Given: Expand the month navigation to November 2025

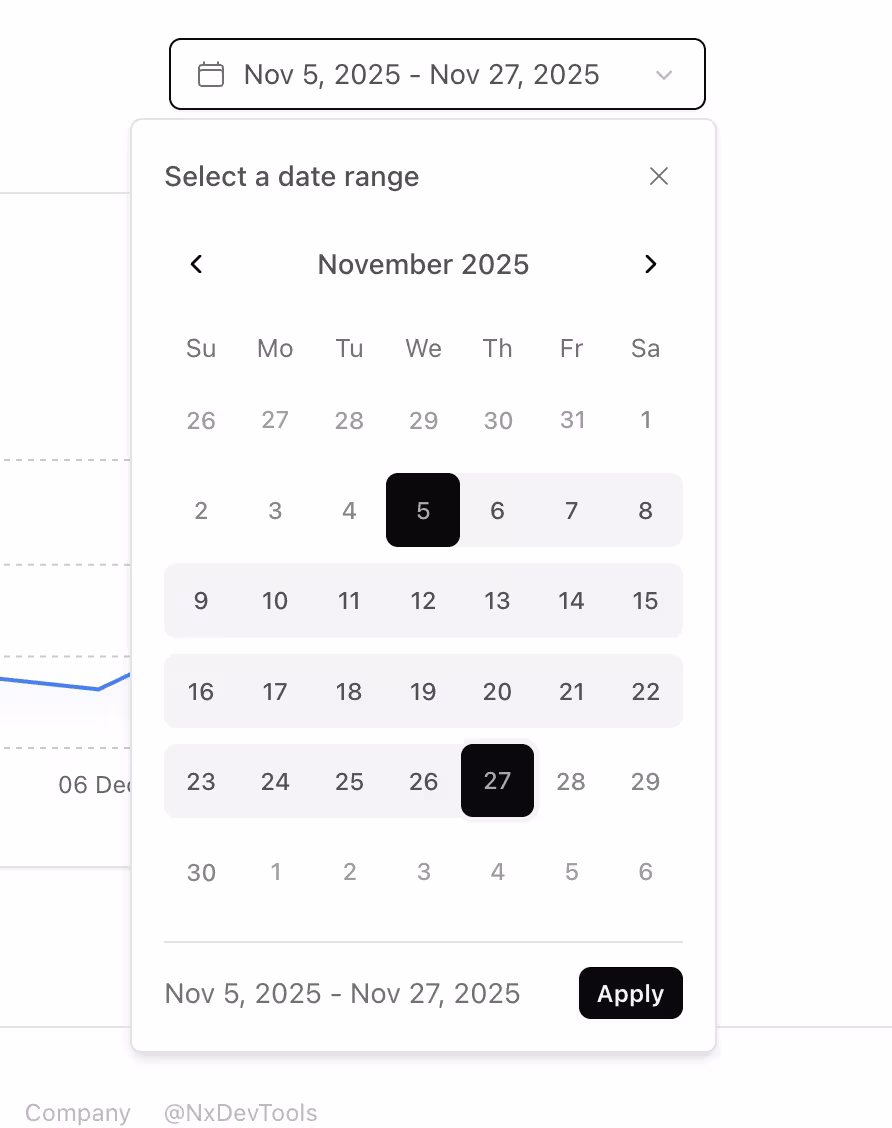Looking at the screenshot, I should click(423, 264).
